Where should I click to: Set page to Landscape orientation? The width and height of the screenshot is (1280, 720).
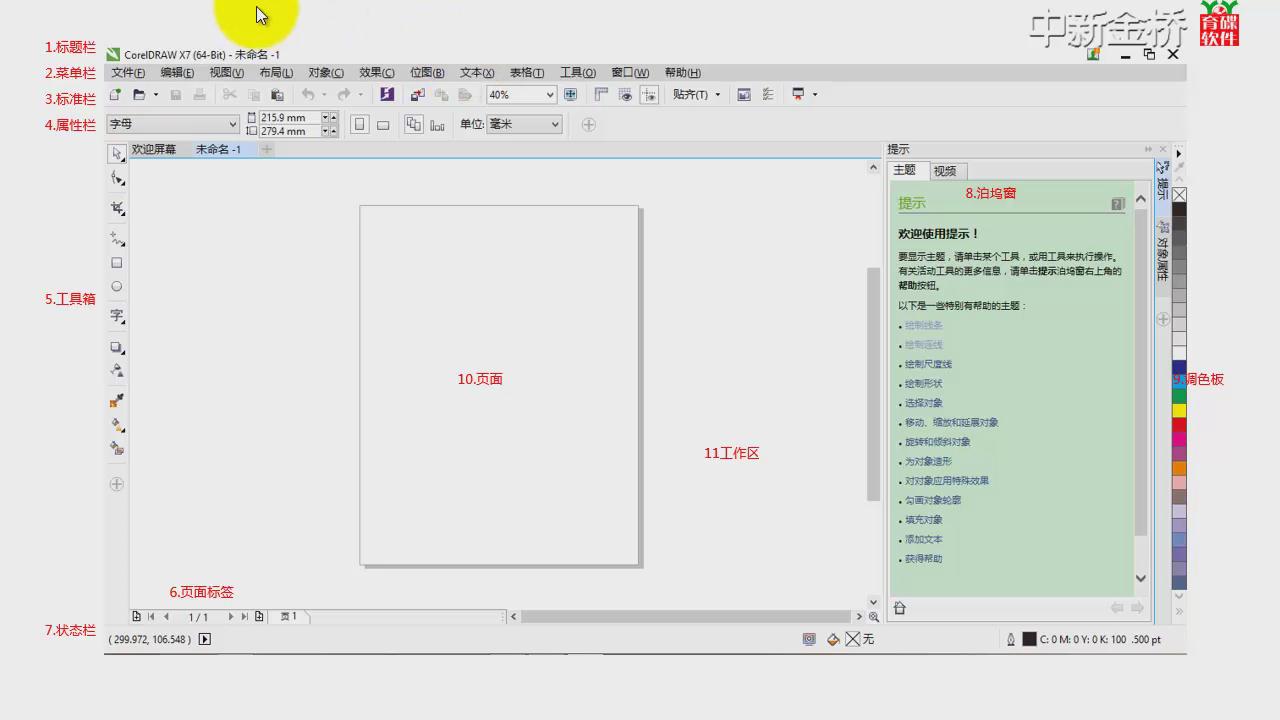pos(383,124)
